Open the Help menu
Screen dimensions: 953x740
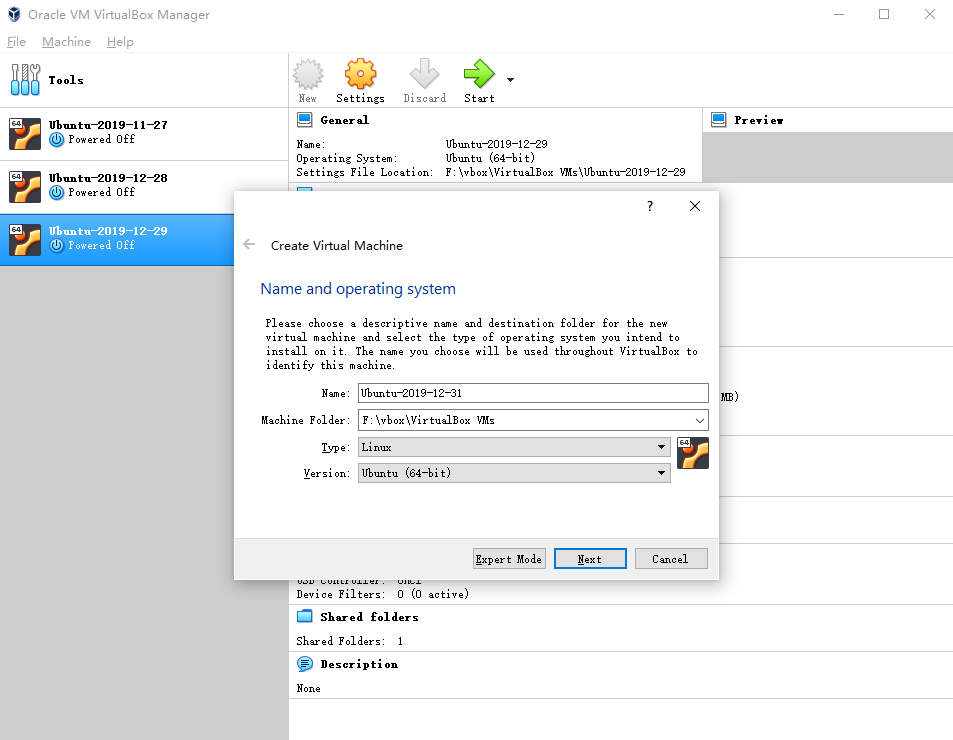pyautogui.click(x=120, y=41)
